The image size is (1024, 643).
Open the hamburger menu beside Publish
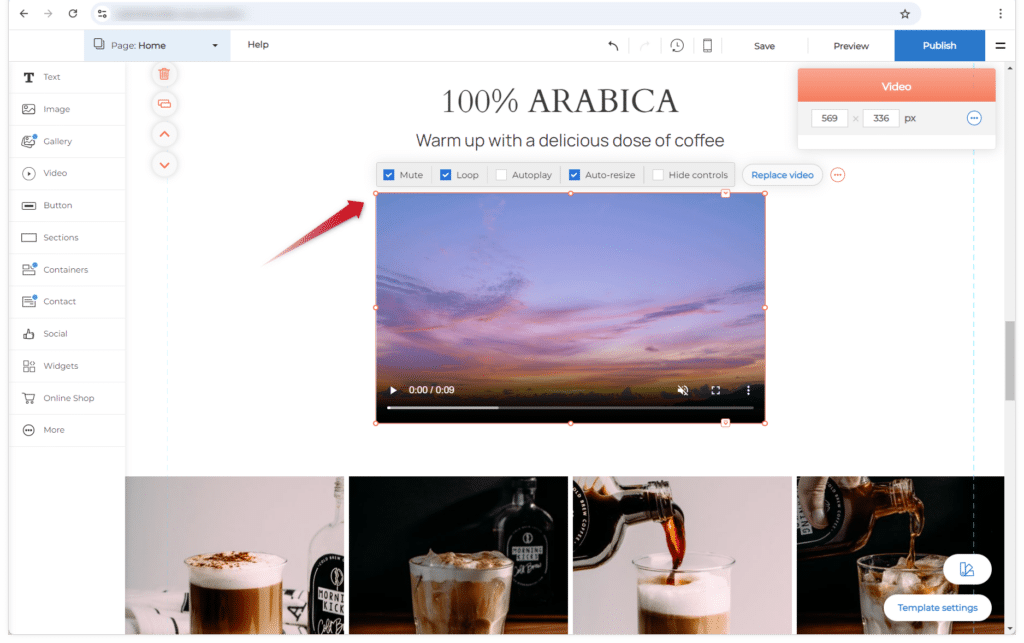1000,45
